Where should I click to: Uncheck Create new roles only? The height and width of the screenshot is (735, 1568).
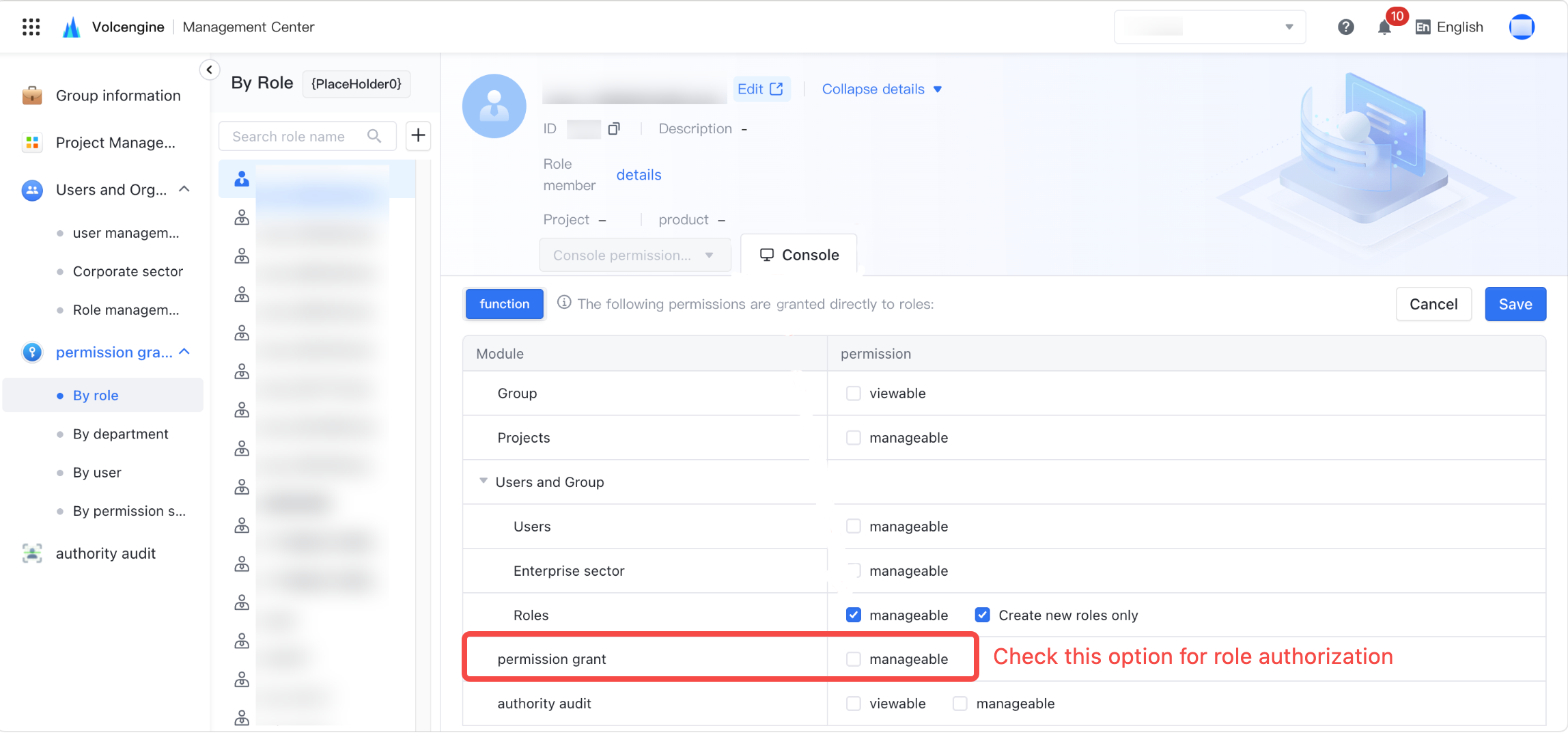coord(982,615)
